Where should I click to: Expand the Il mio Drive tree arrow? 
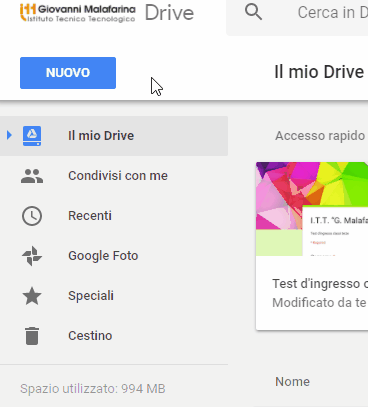tap(9, 135)
